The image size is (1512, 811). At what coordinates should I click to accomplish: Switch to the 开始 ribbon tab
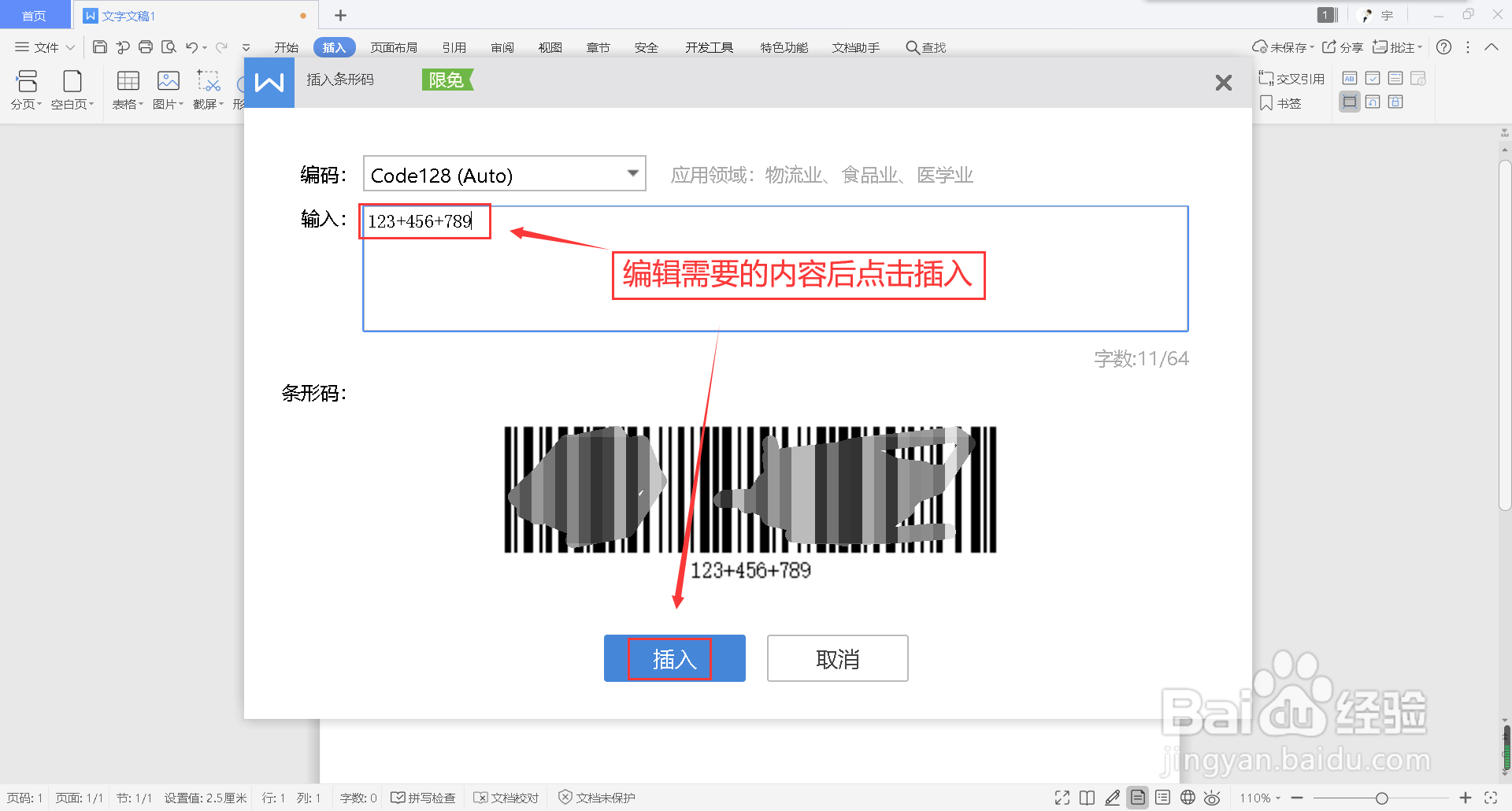point(286,47)
